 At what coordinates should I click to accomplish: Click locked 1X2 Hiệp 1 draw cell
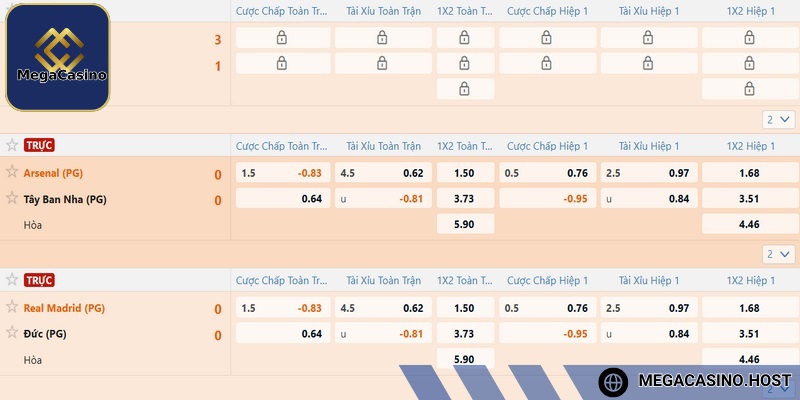point(749,89)
